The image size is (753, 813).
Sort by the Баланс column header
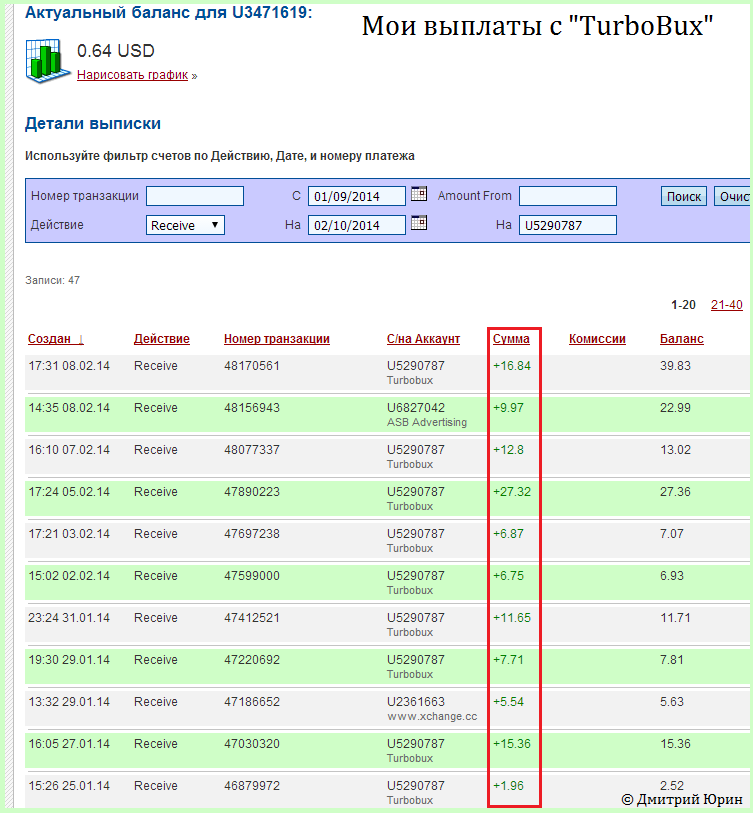[681, 339]
